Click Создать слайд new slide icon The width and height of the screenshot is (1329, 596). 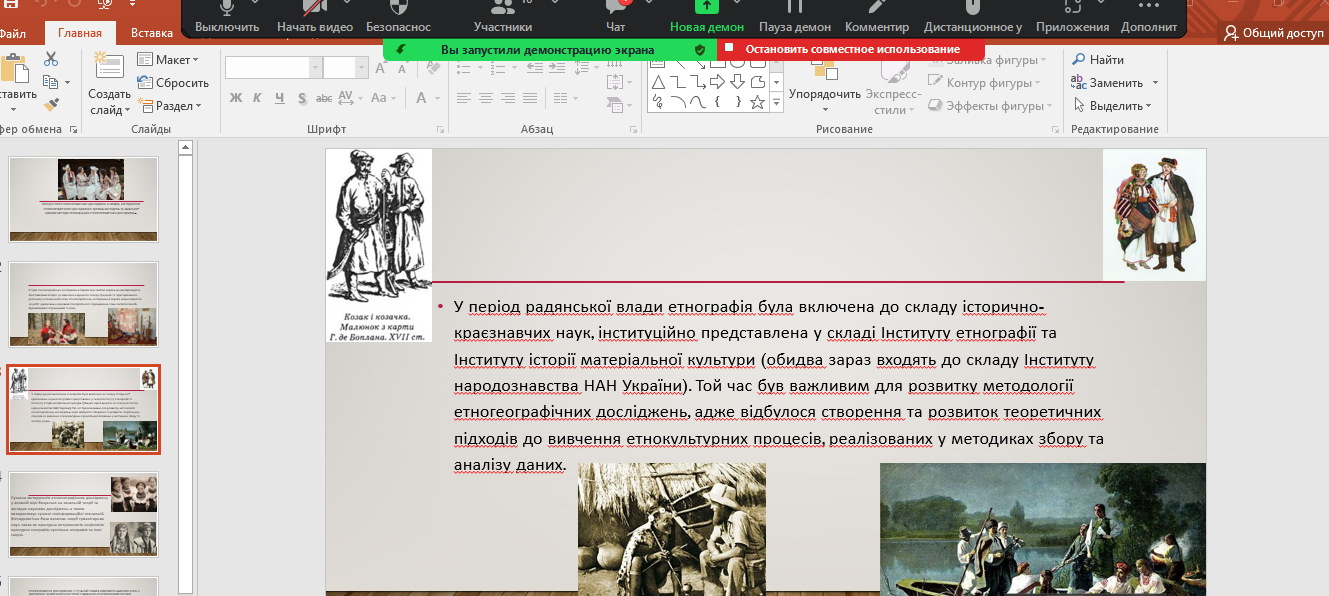[x=108, y=67]
